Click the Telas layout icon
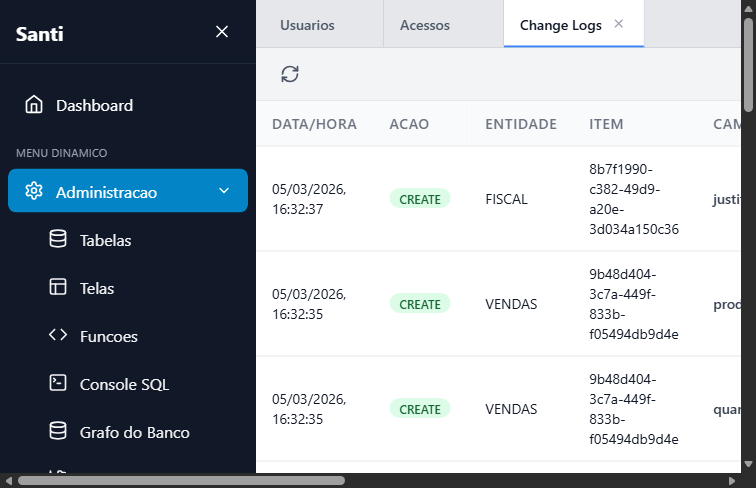Screen dimensions: 756x488 coord(58,286)
